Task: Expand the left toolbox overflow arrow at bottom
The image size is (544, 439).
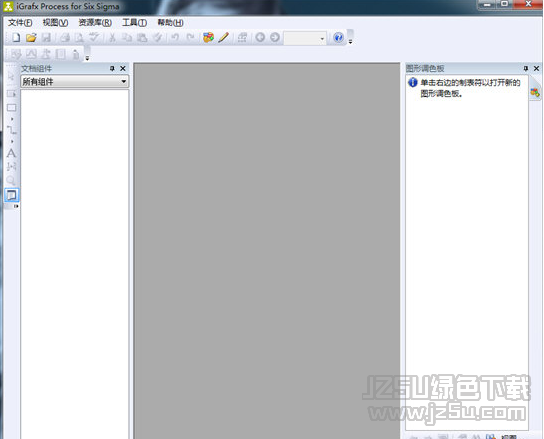Action: pos(16,206)
